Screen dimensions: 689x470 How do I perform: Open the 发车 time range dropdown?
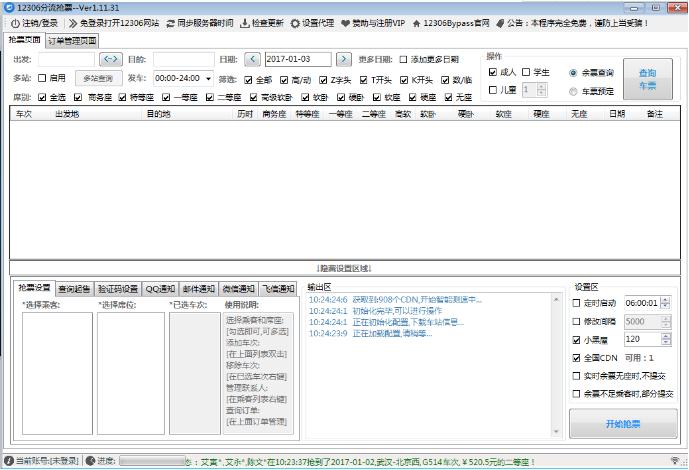[x=207, y=78]
